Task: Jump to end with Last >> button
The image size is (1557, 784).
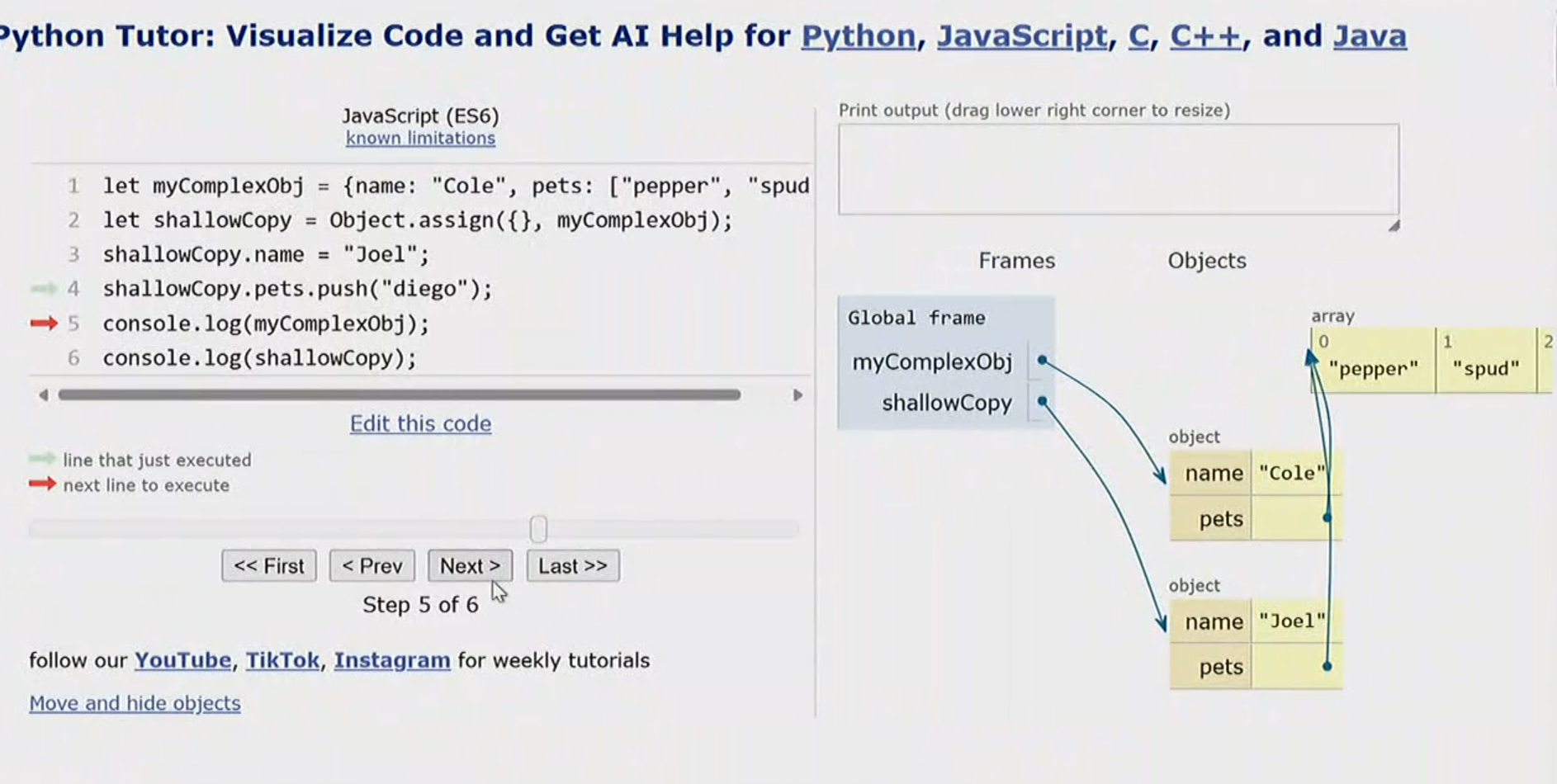Action: 573,566
